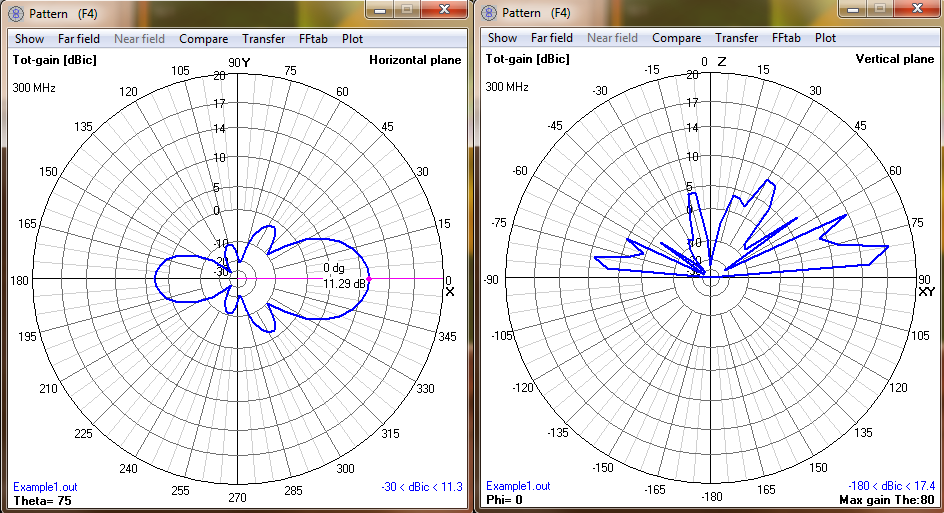Open Transfer menu in Vertical plane window
944x513 pixels.
pyautogui.click(x=736, y=38)
